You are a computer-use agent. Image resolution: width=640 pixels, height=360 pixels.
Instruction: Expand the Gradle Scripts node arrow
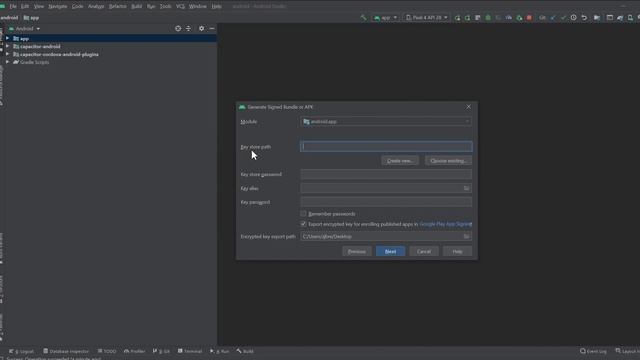pos(7,62)
